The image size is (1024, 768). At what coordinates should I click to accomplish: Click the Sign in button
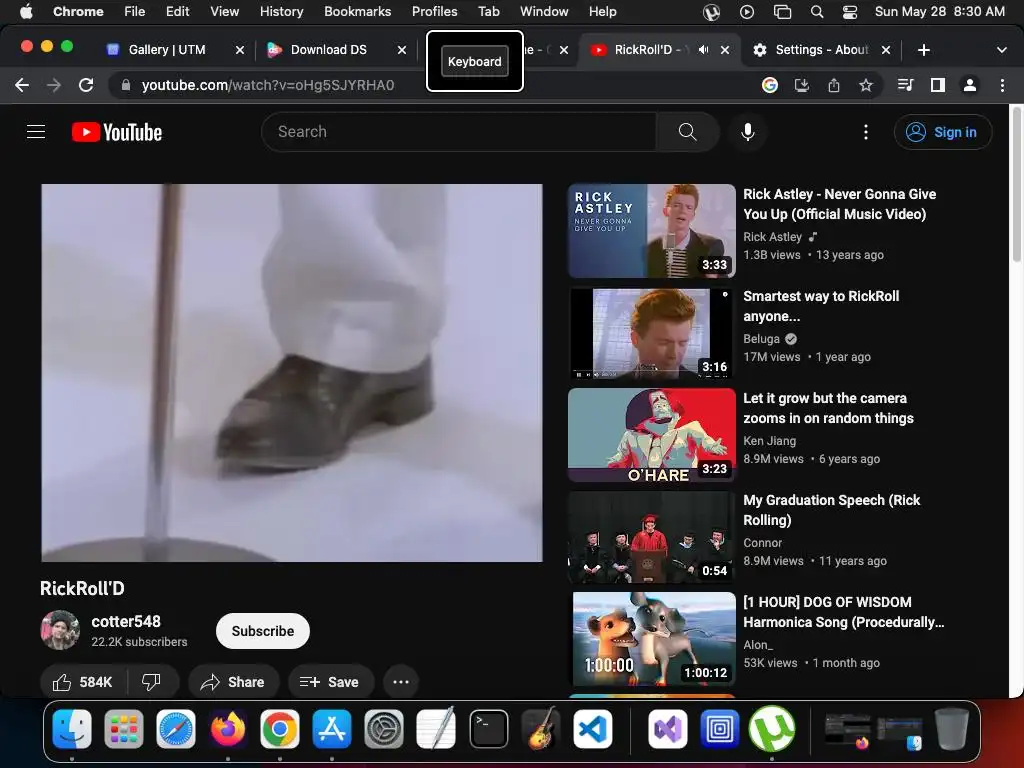pyautogui.click(x=943, y=132)
